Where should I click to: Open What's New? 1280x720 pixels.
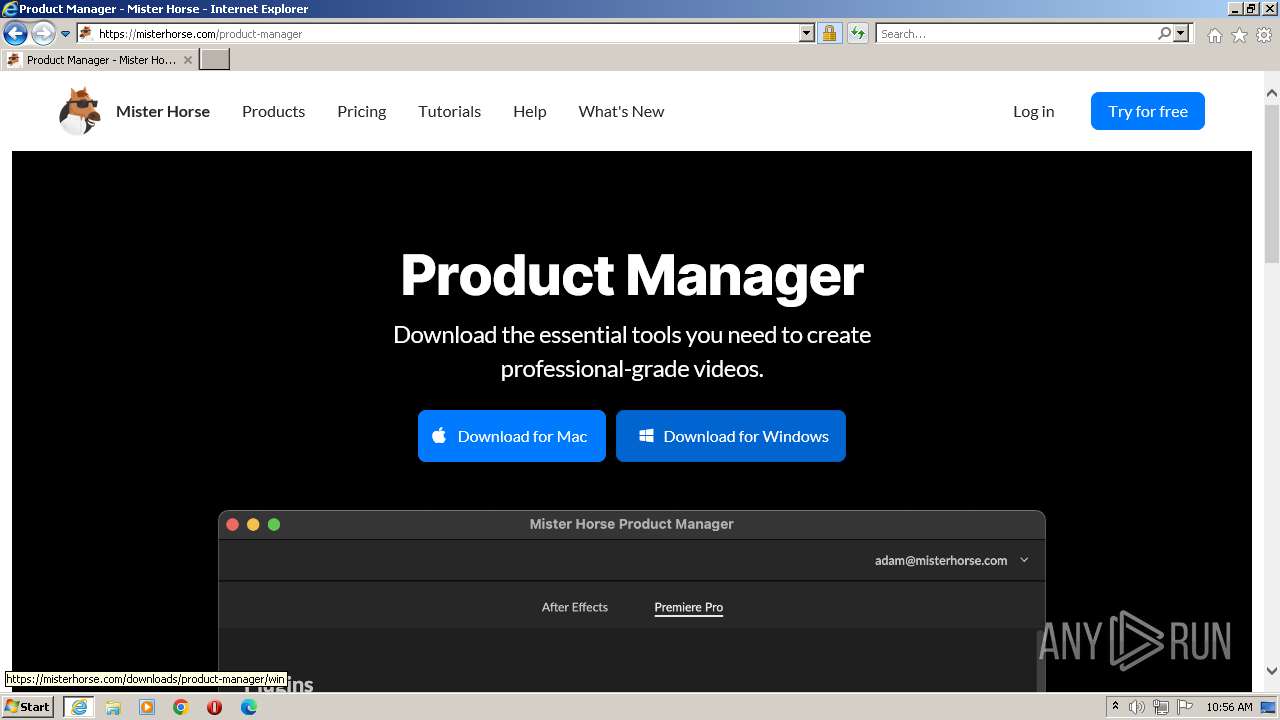point(621,111)
